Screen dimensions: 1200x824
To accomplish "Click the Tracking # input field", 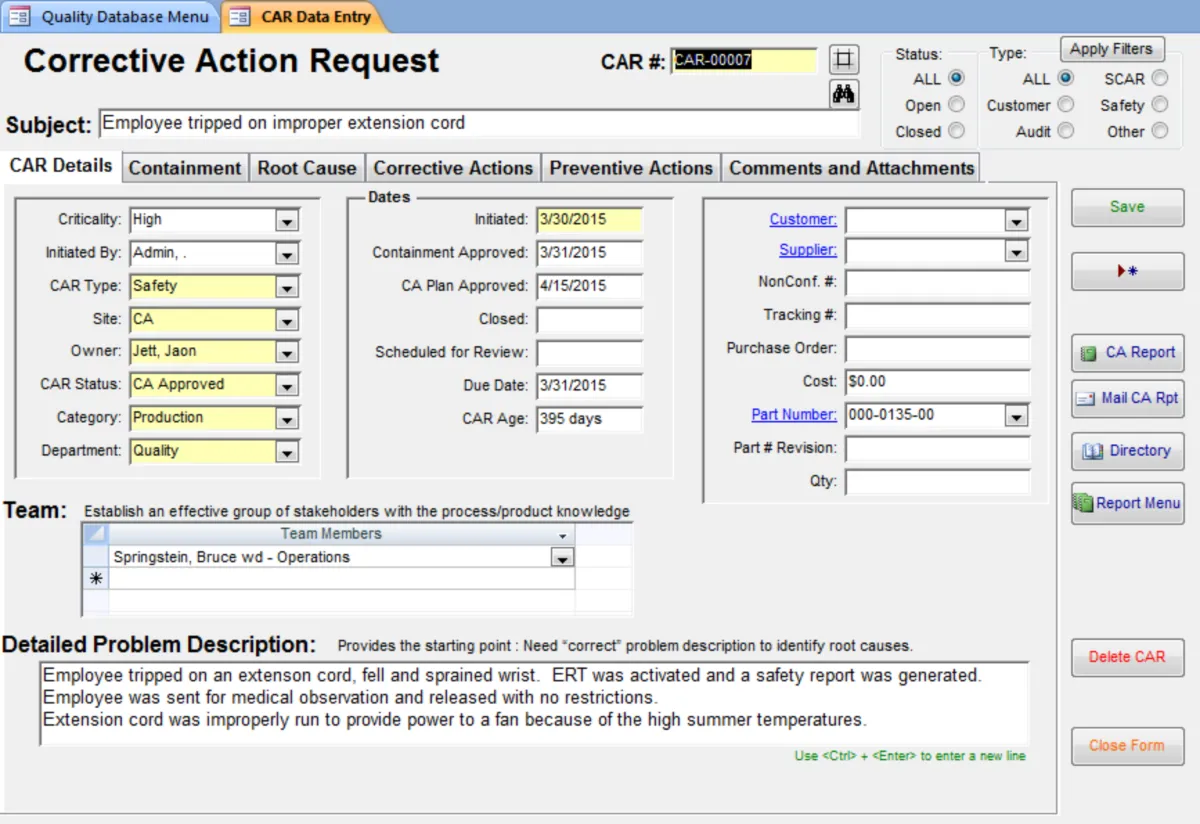I will pyautogui.click(x=937, y=317).
